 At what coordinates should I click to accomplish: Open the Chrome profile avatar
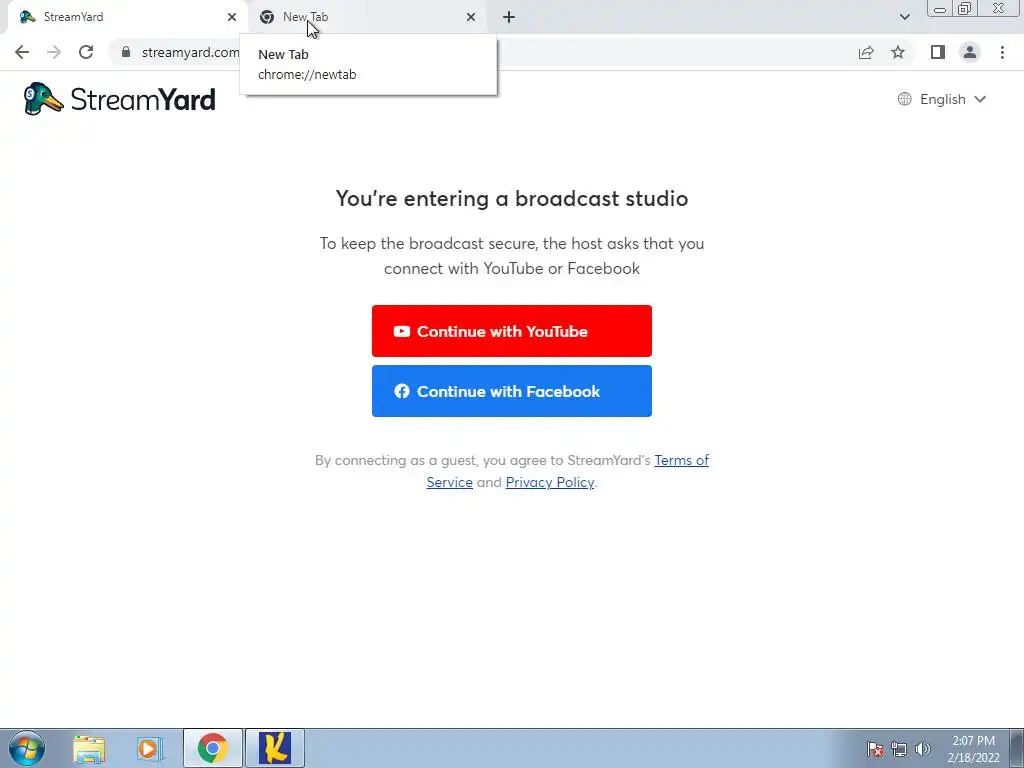970,52
